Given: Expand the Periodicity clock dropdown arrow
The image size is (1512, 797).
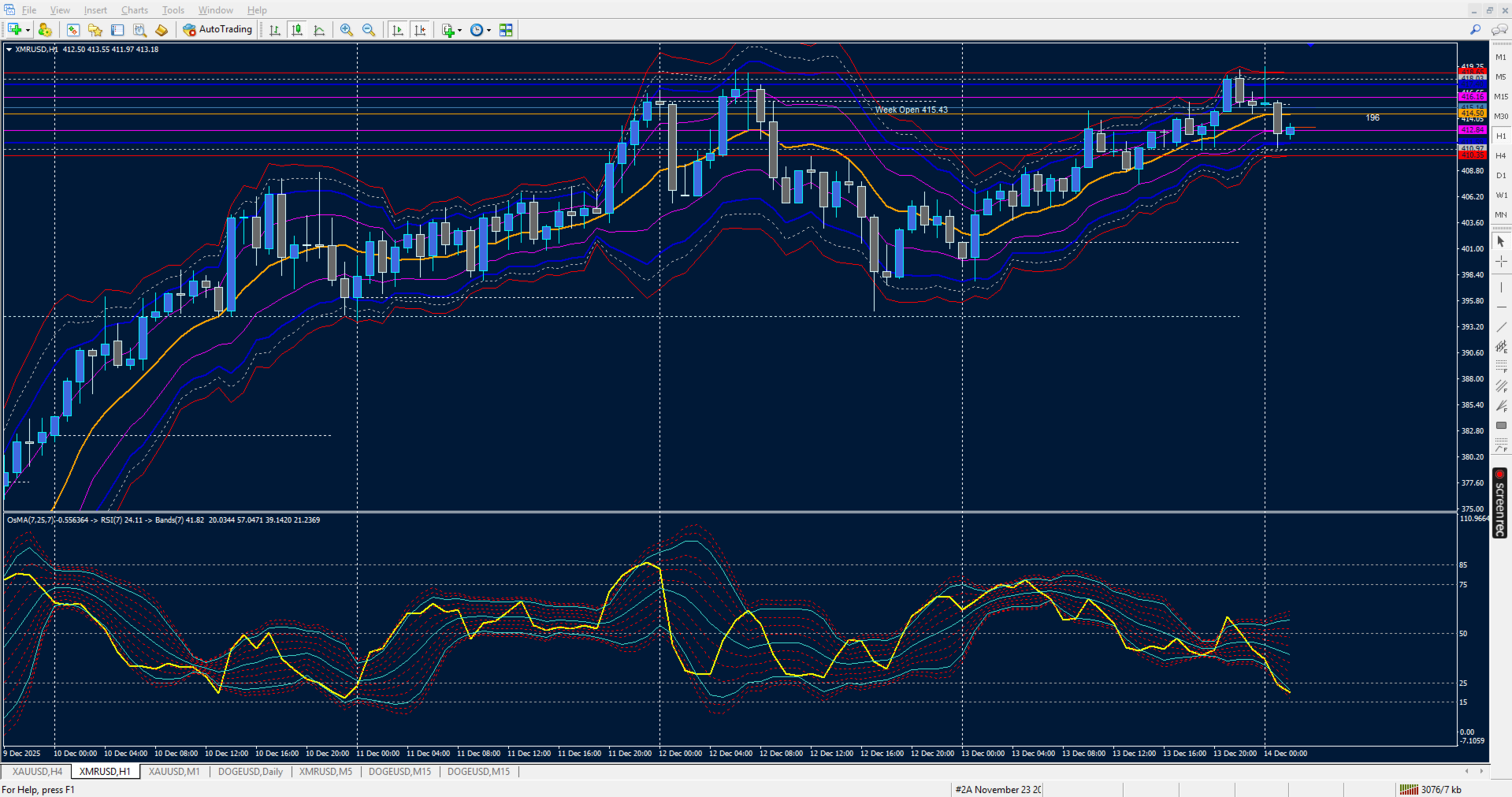Looking at the screenshot, I should click(x=489, y=30).
